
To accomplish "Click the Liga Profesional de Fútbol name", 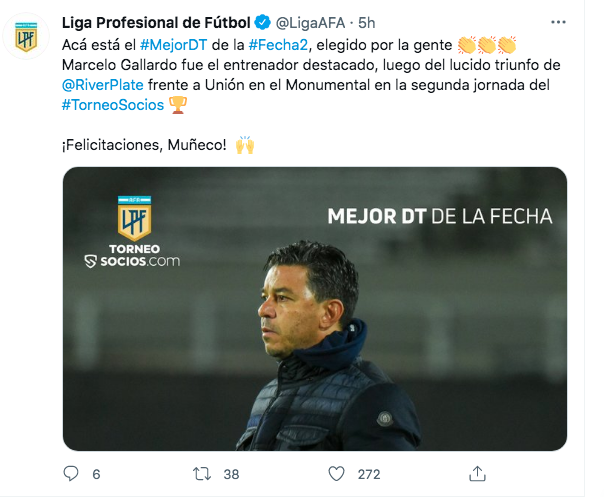I will click(156, 23).
